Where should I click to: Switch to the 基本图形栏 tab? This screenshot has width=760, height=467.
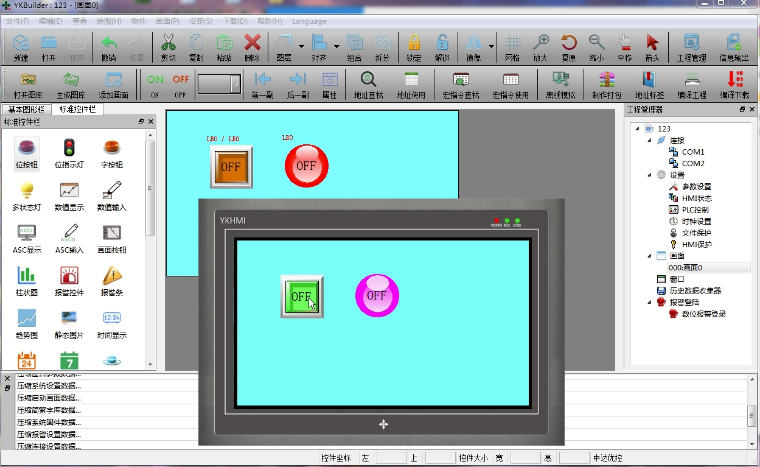[26, 109]
